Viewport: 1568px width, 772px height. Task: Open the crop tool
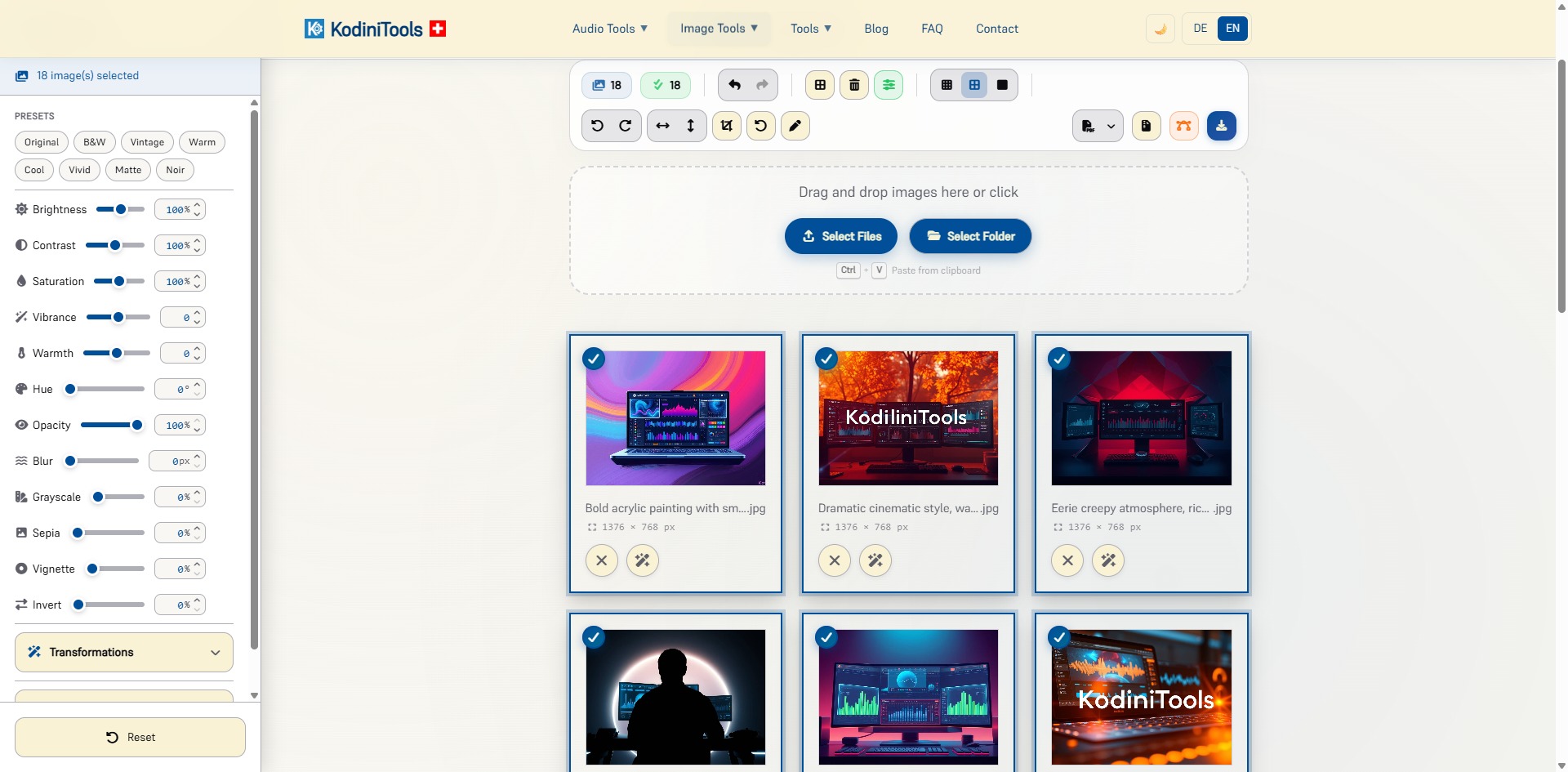727,126
